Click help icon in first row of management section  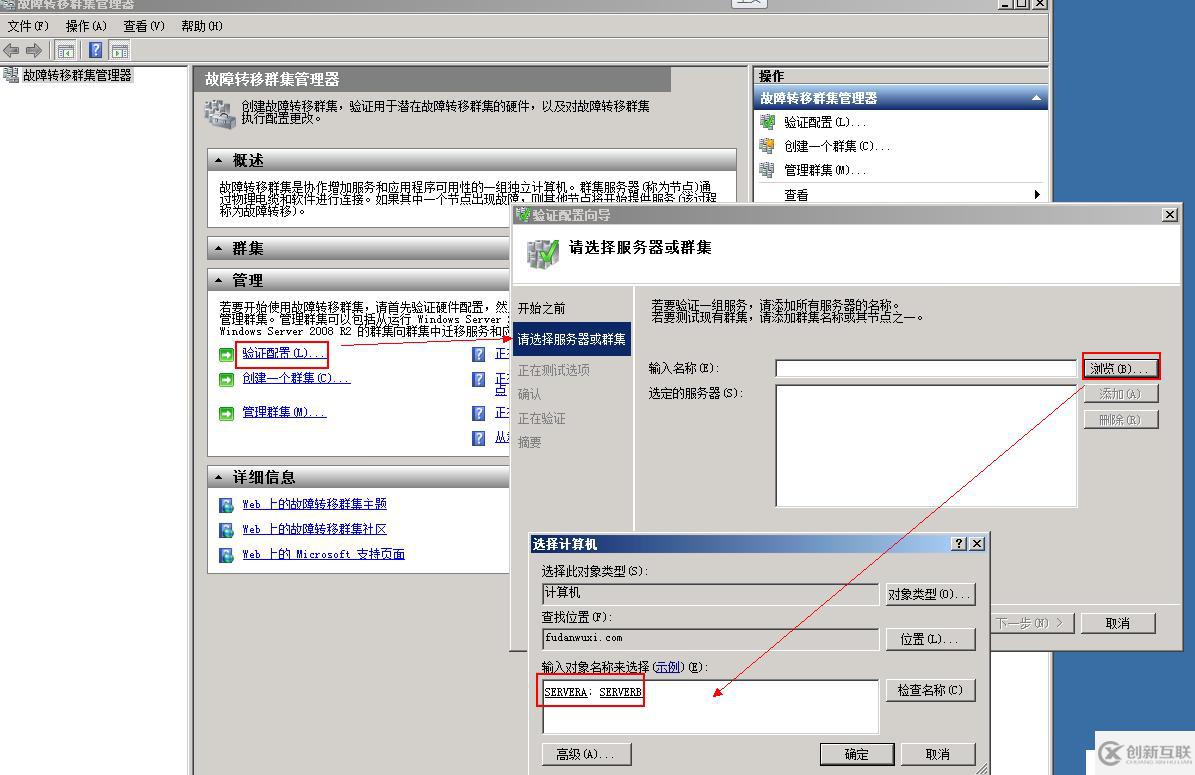pos(479,354)
